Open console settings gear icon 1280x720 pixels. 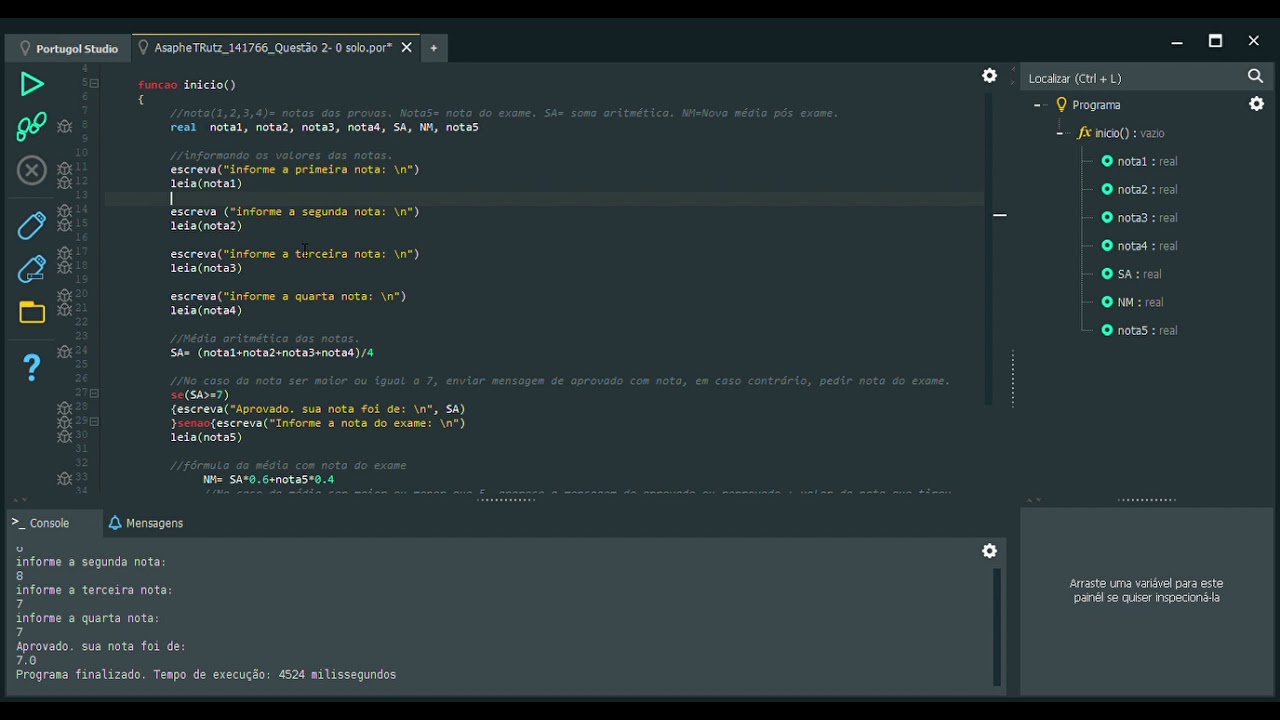[989, 551]
